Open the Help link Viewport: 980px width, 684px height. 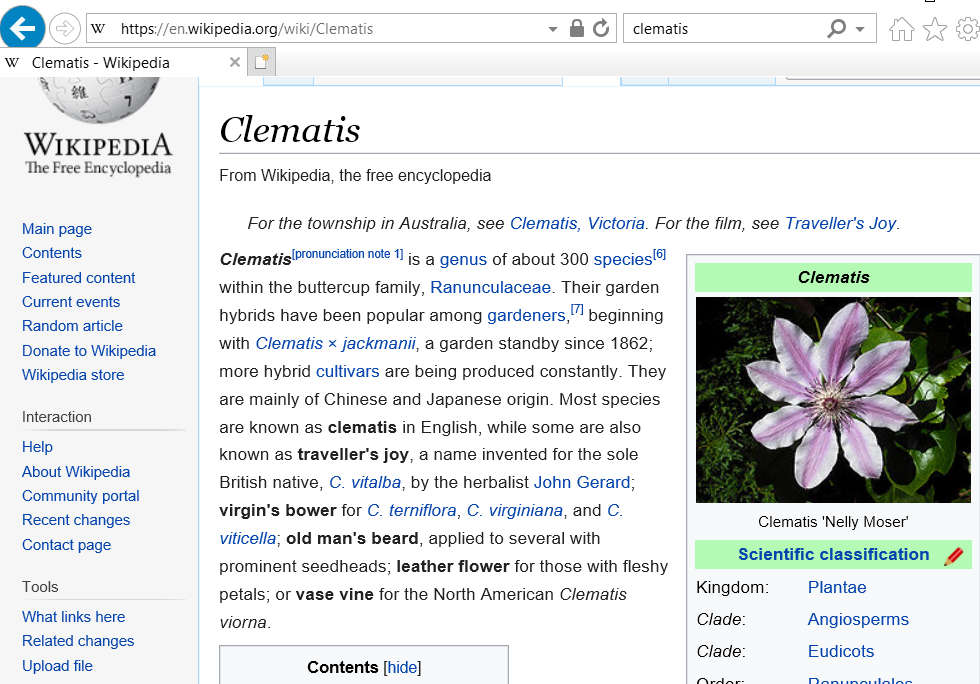38,446
